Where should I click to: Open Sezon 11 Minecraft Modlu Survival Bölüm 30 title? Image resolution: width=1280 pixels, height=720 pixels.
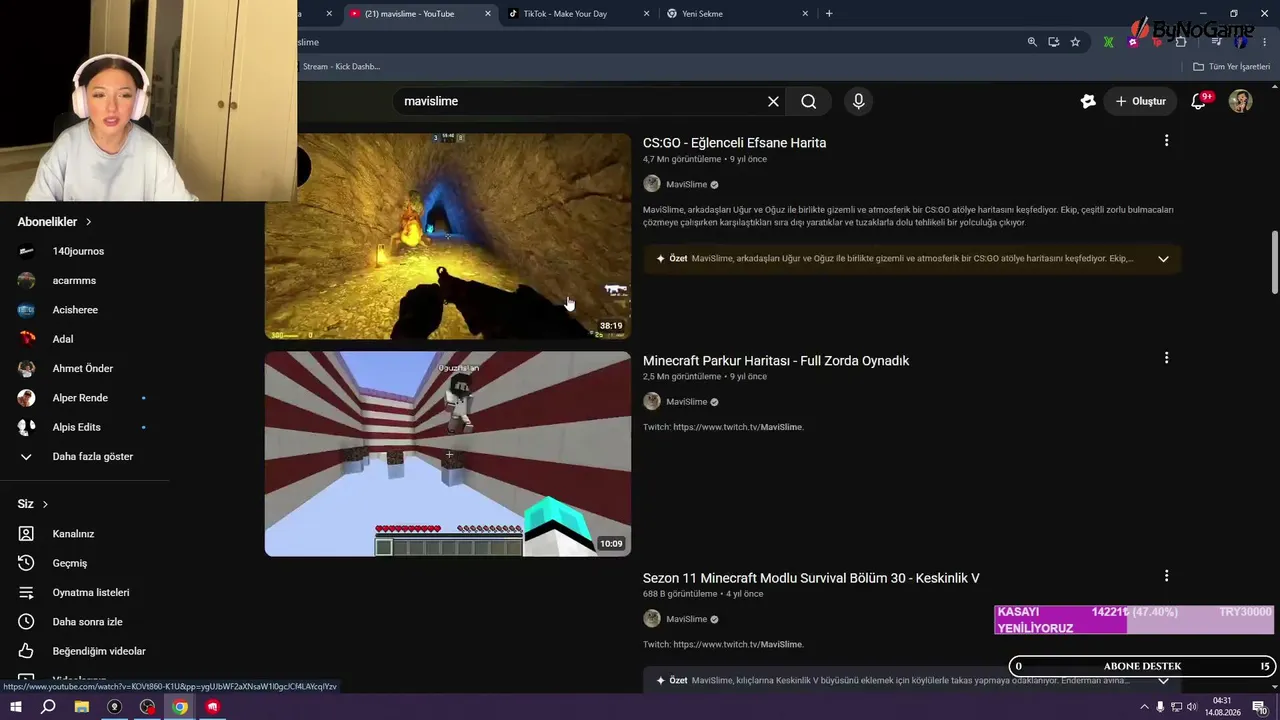click(811, 578)
